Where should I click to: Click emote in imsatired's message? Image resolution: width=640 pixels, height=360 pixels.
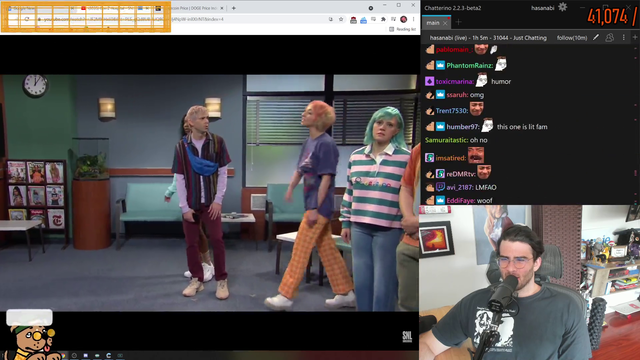(476, 155)
